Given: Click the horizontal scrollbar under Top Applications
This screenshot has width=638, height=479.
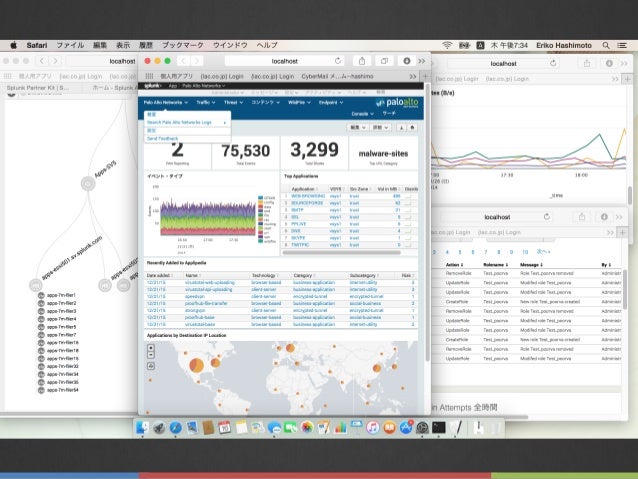Looking at the screenshot, I should coord(341,253).
